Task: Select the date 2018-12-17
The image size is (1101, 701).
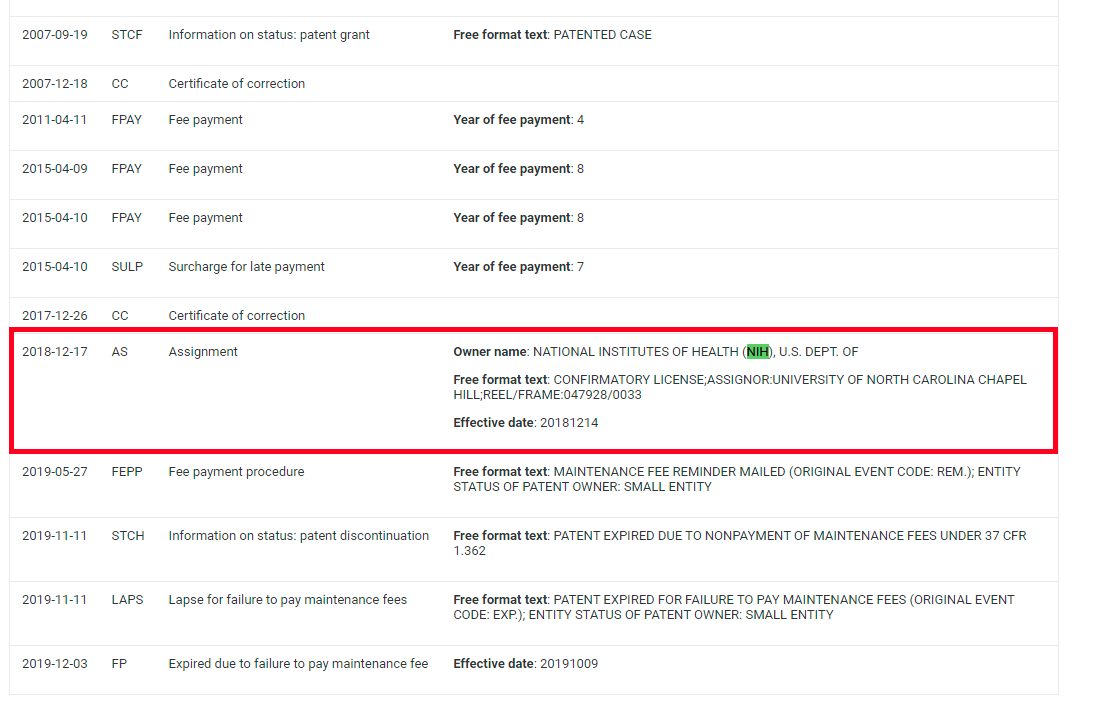Action: (x=55, y=352)
